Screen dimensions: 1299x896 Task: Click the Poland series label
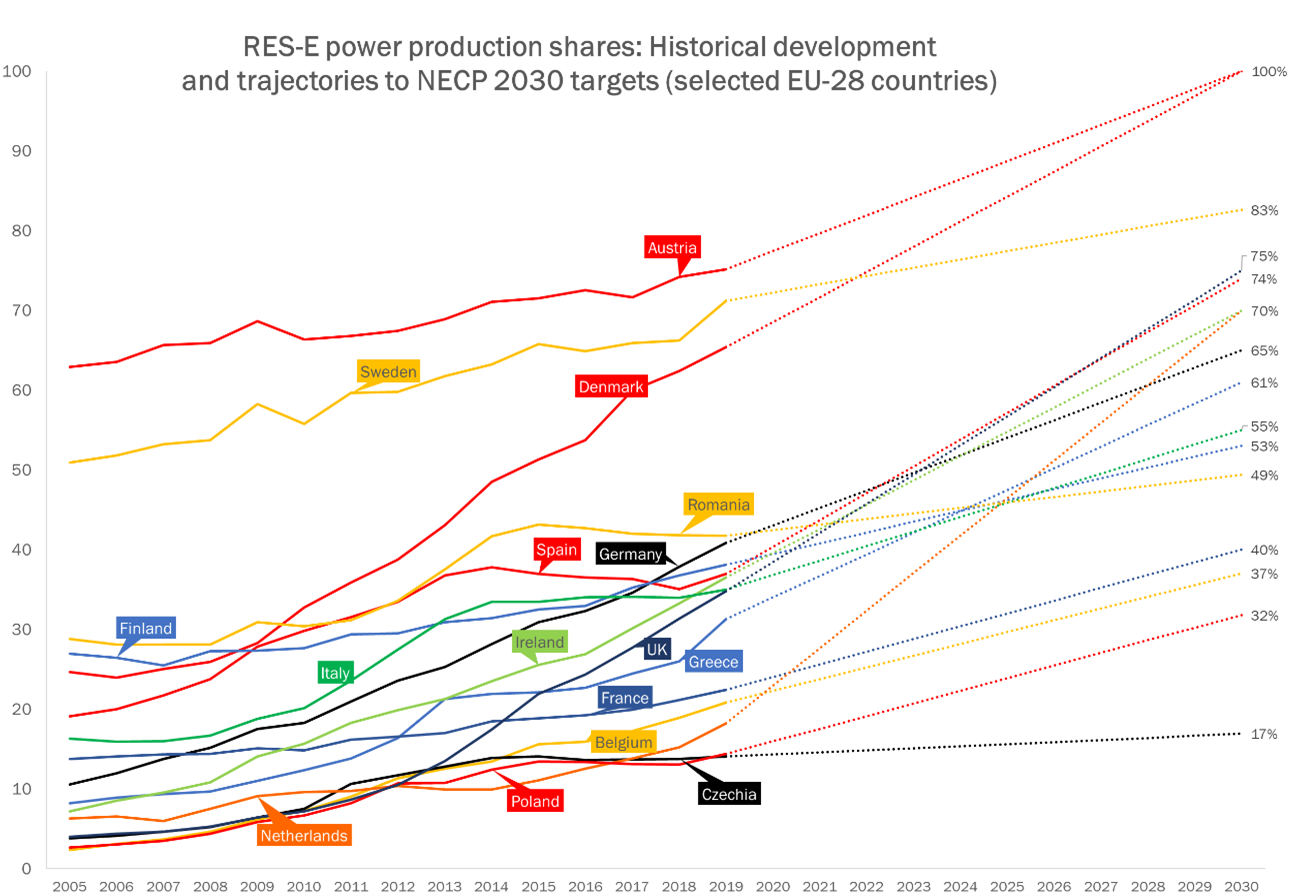pos(534,801)
